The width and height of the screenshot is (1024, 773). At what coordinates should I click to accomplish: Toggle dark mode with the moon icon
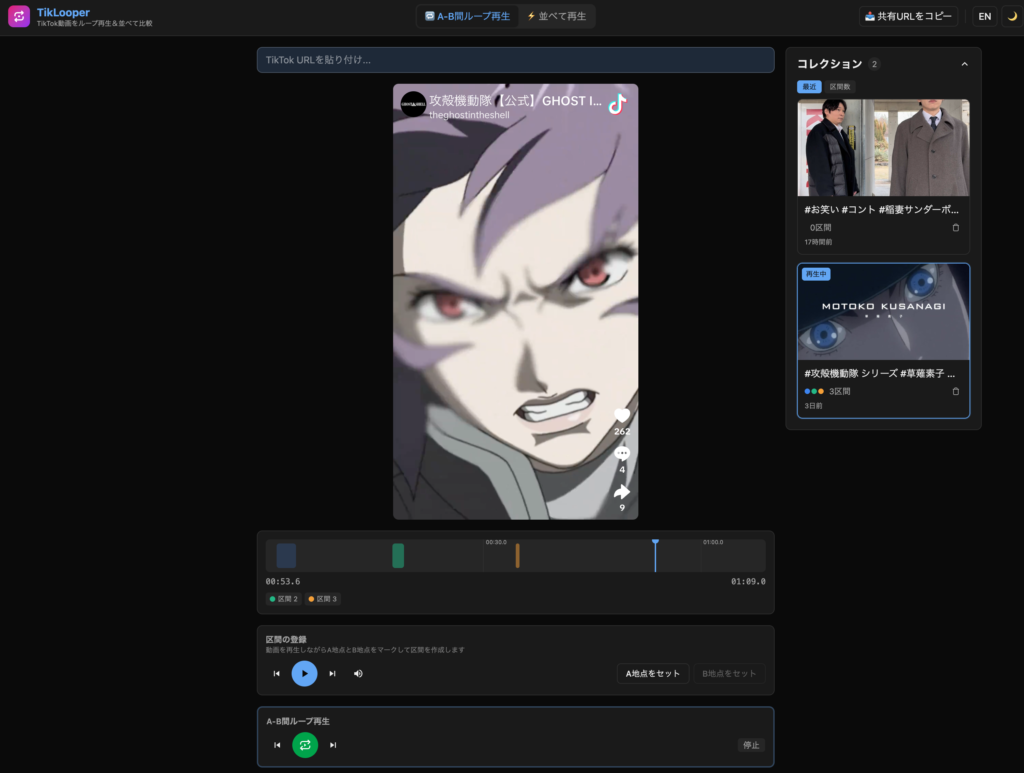pos(1011,16)
